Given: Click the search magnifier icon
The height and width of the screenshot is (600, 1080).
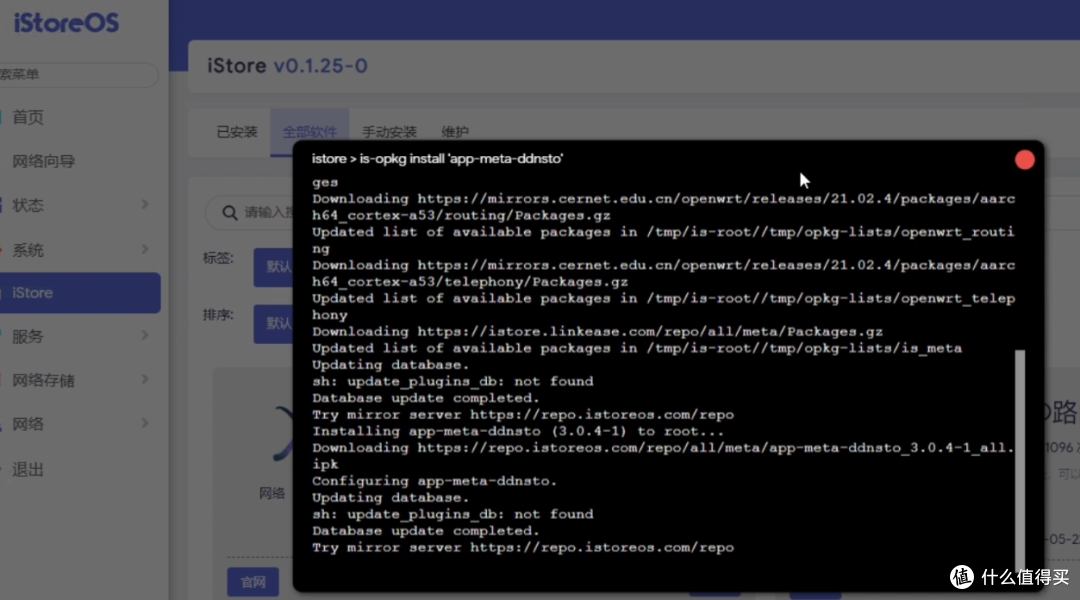Looking at the screenshot, I should click(228, 213).
